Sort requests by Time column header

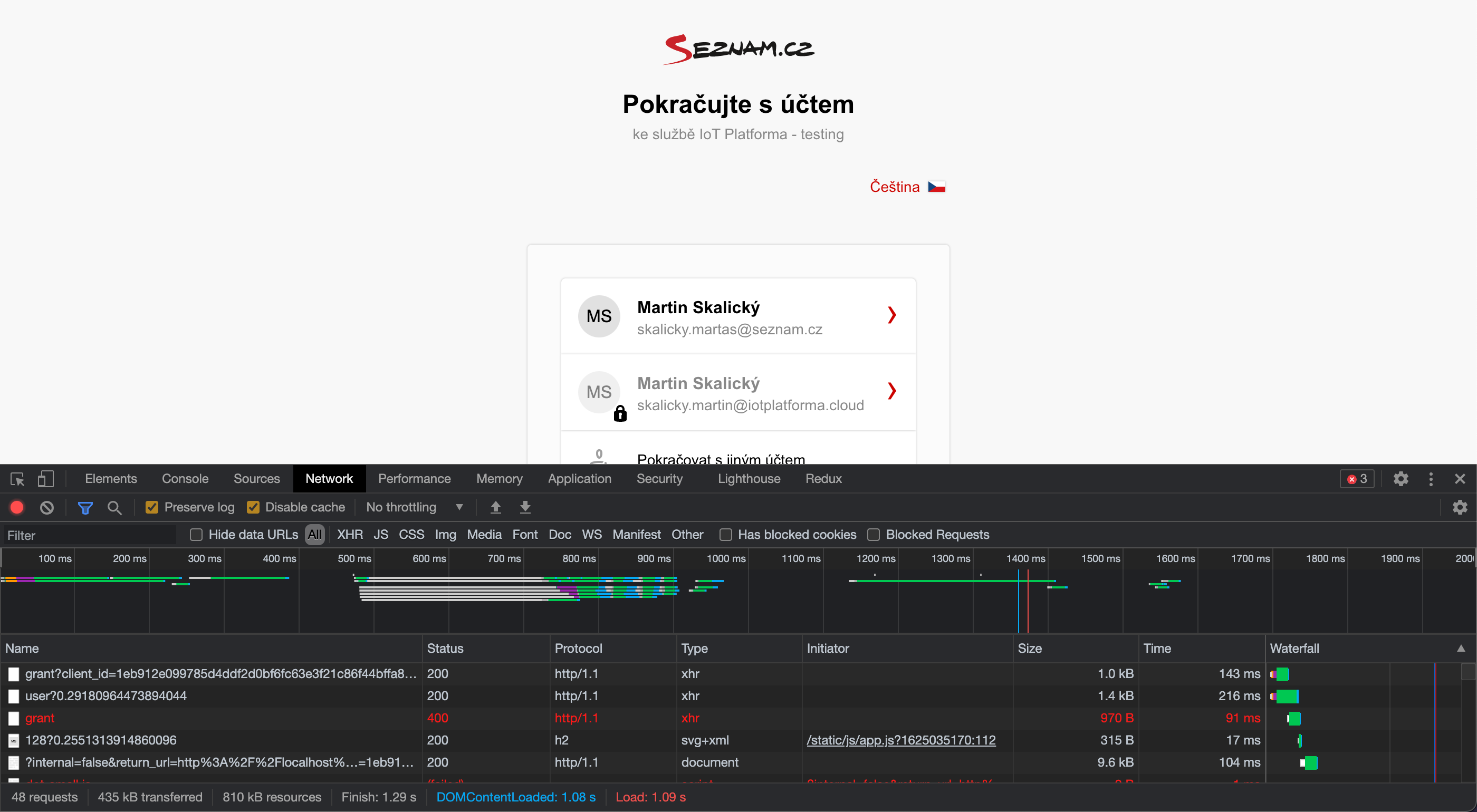[x=1201, y=649]
